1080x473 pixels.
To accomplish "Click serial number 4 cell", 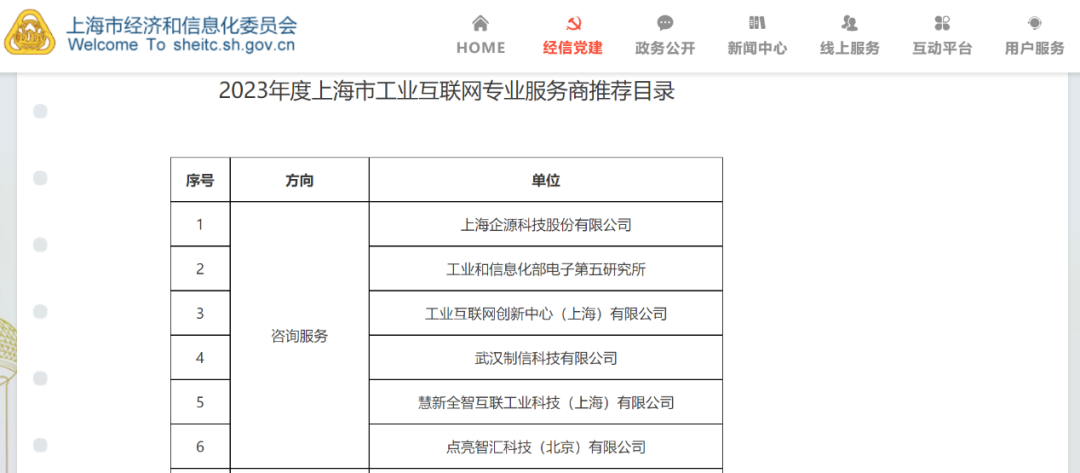I will coord(200,357).
